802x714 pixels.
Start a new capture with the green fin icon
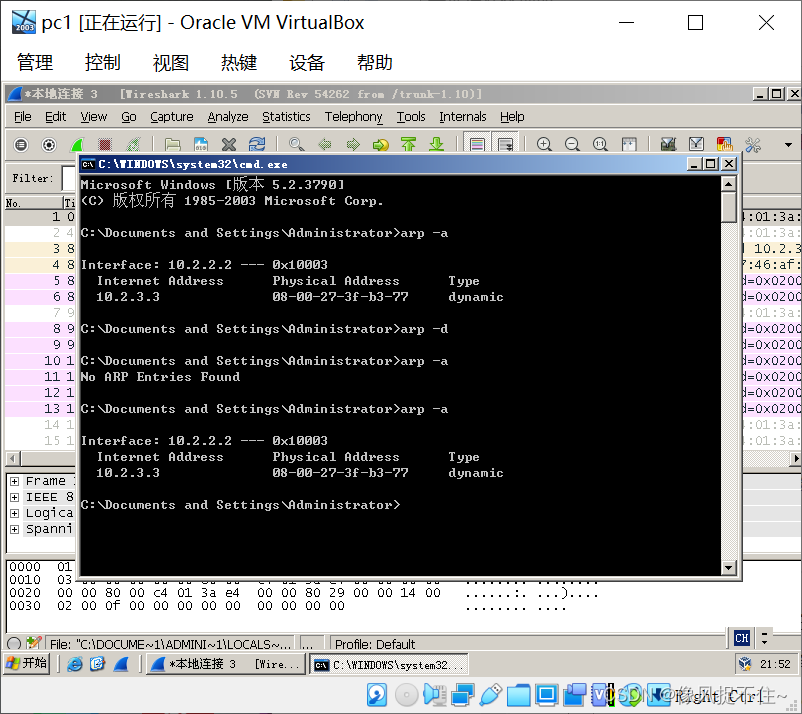tap(77, 145)
